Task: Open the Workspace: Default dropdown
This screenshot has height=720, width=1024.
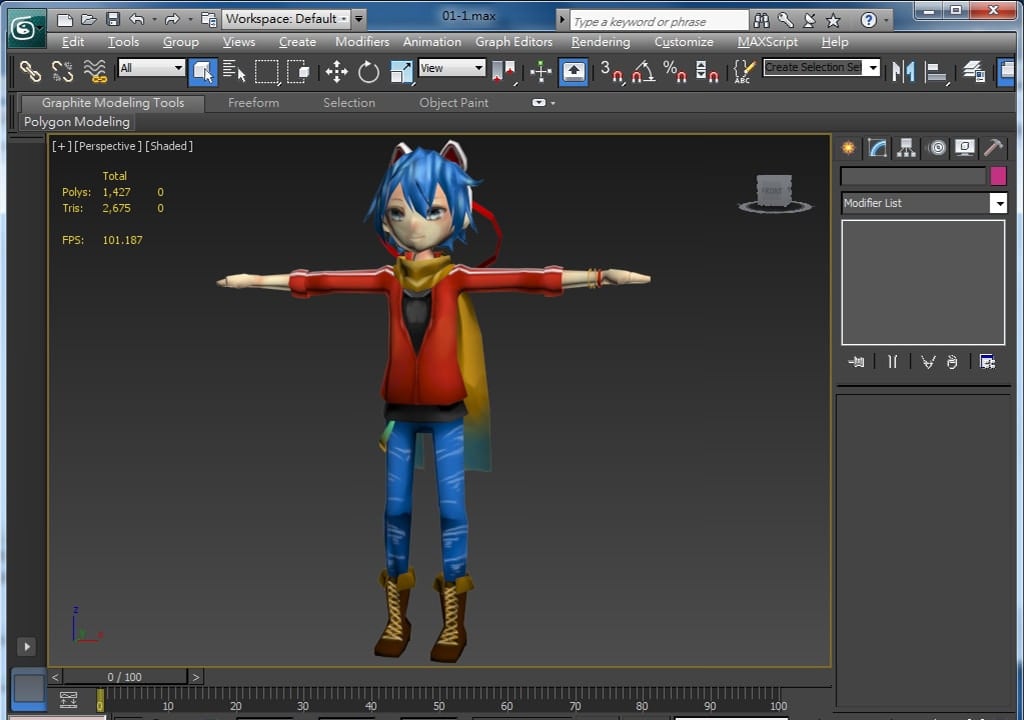Action: 286,18
